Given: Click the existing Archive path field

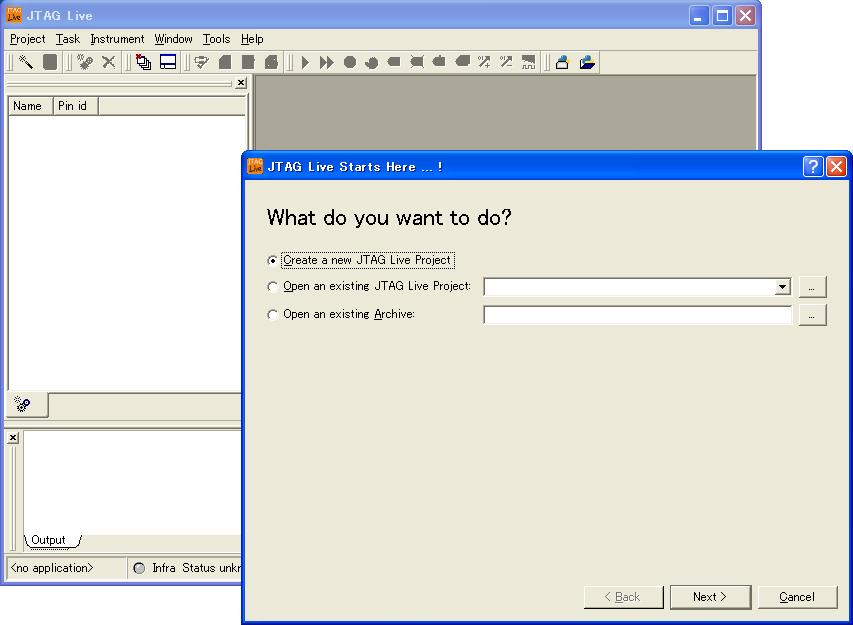Looking at the screenshot, I should (x=638, y=315).
